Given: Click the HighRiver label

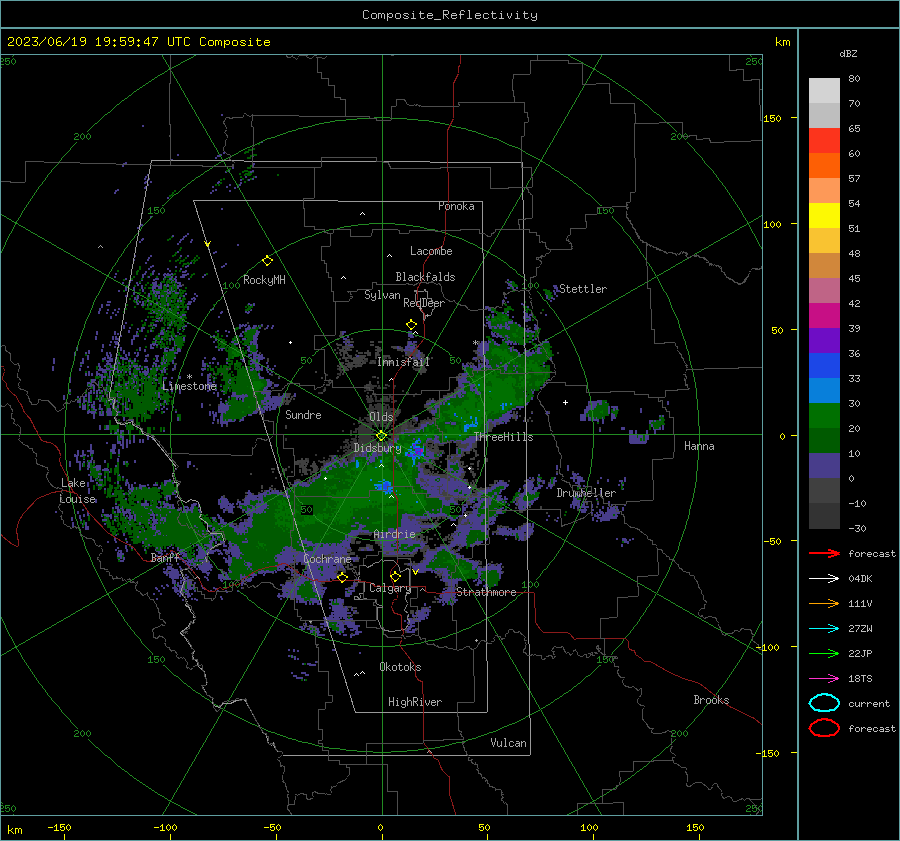Looking at the screenshot, I should point(415,702).
